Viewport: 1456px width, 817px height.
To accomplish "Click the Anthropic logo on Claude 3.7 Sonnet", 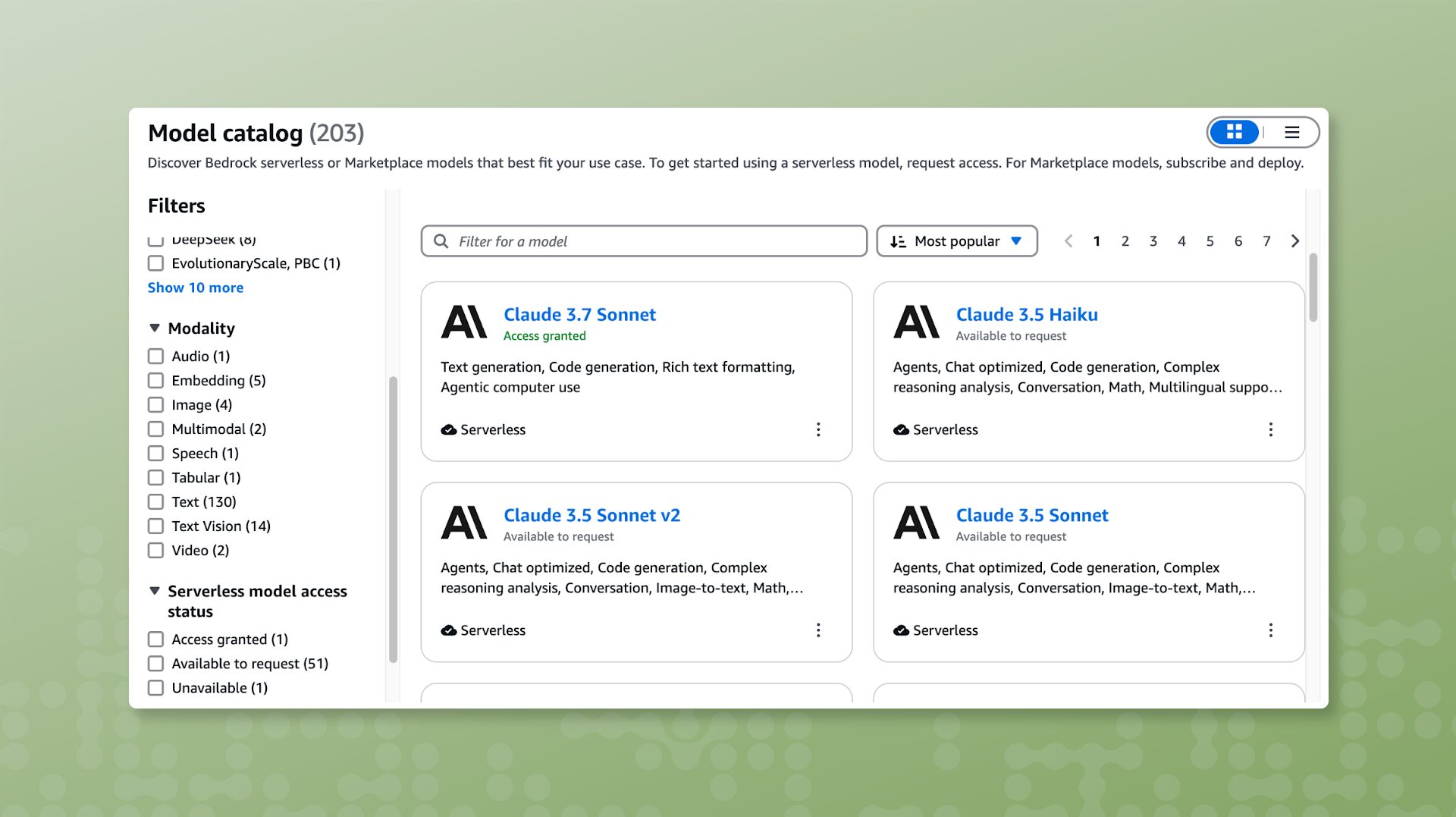I will click(463, 322).
